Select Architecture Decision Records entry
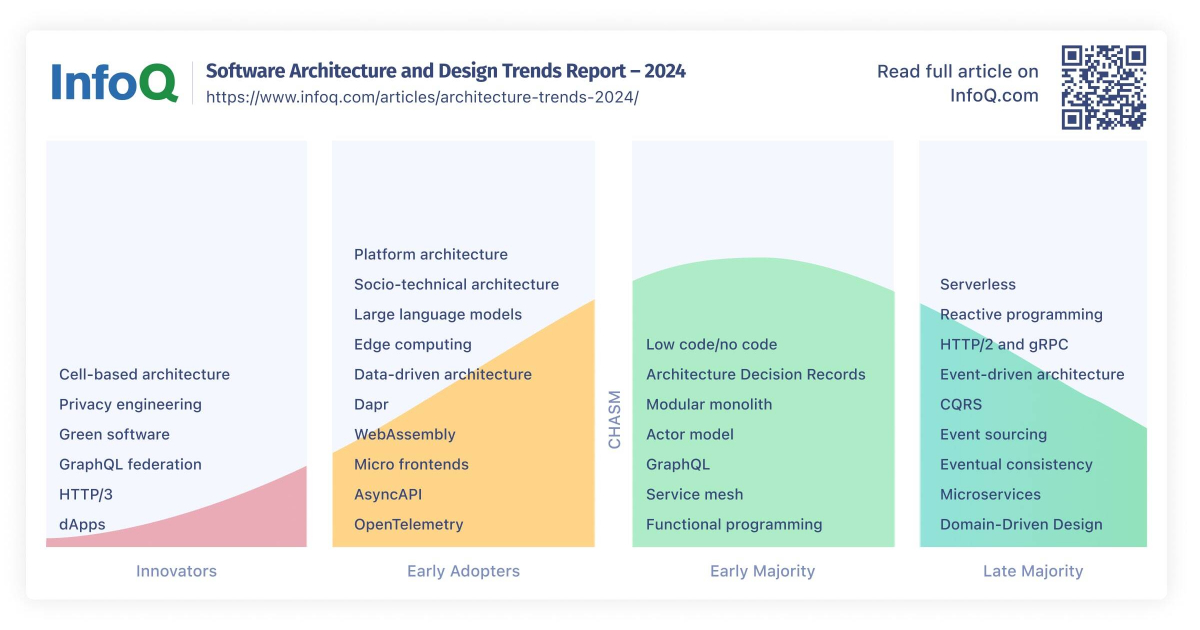Image resolution: width=1200 pixels, height=630 pixels. (756, 374)
